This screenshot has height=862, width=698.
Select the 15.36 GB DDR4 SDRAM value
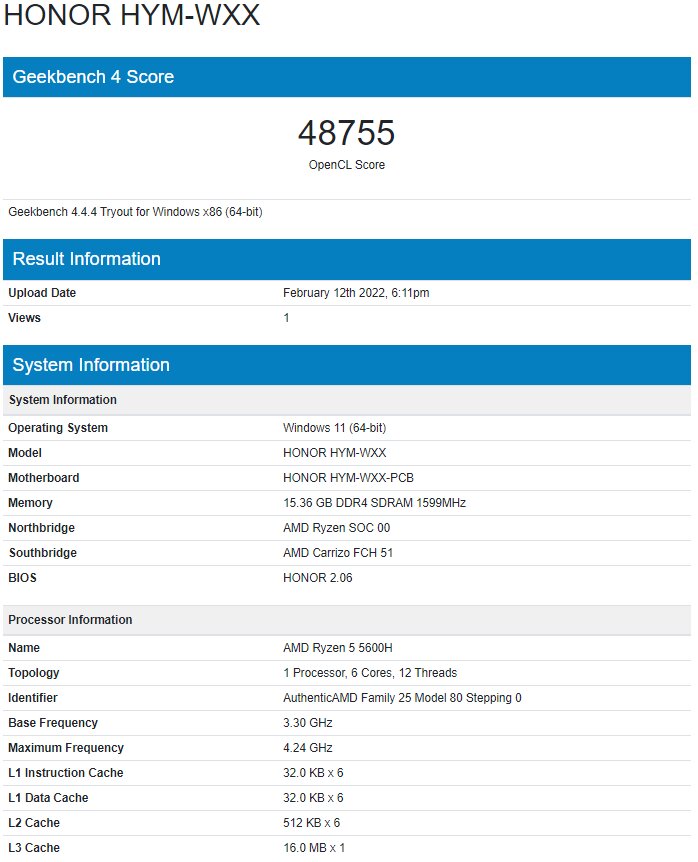click(x=374, y=503)
